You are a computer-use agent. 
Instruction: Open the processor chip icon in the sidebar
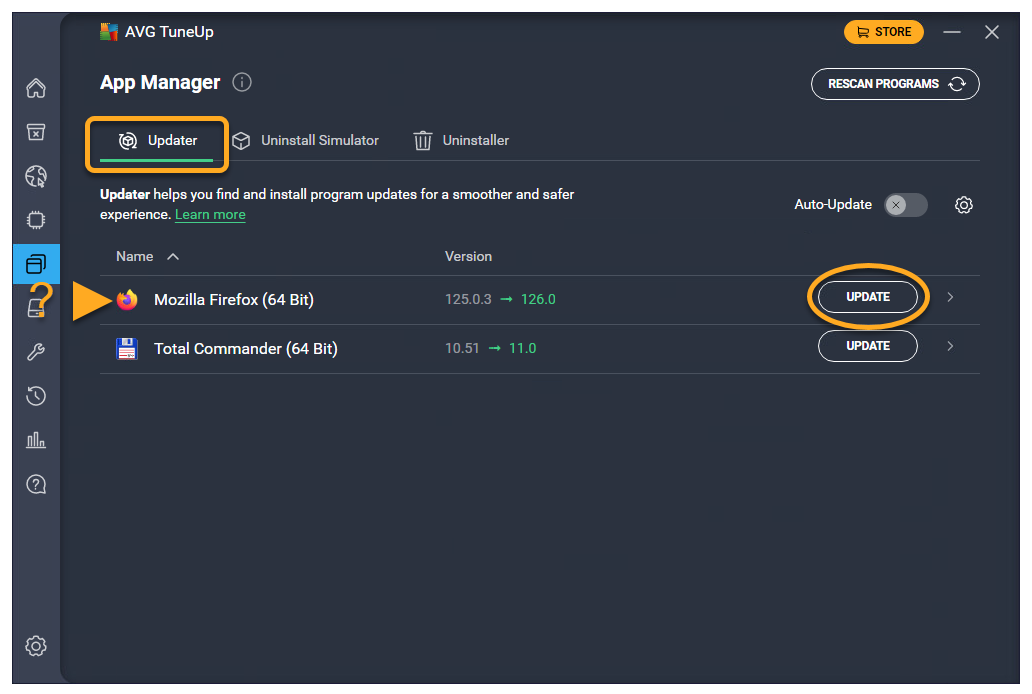click(36, 220)
